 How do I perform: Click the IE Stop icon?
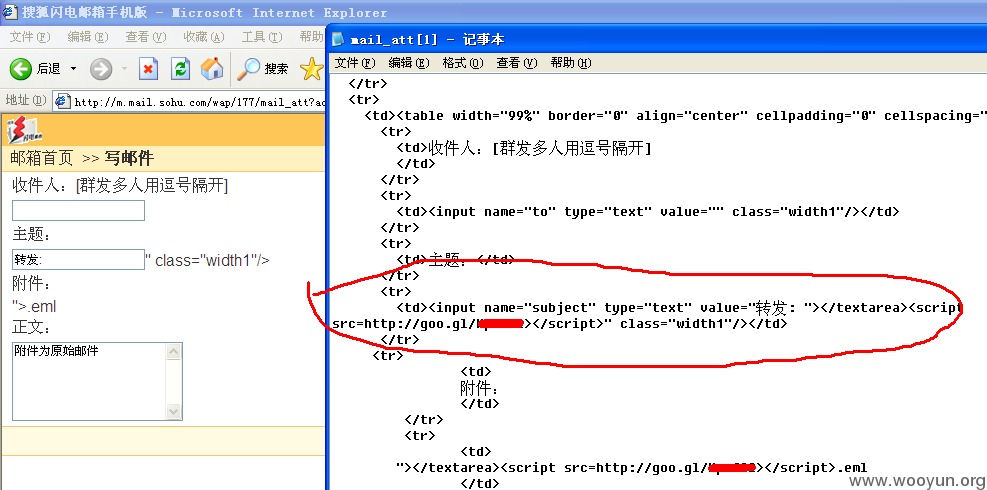tap(148, 69)
